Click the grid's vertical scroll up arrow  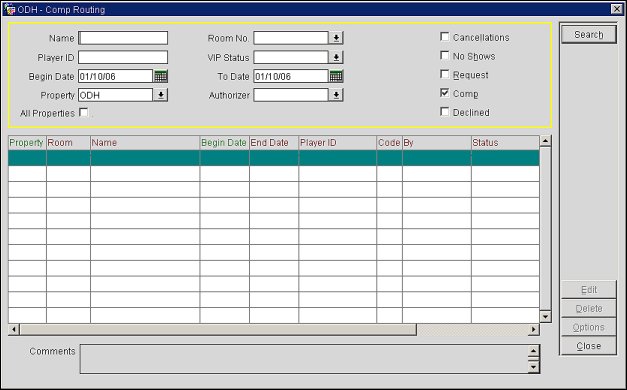pyautogui.click(x=545, y=141)
